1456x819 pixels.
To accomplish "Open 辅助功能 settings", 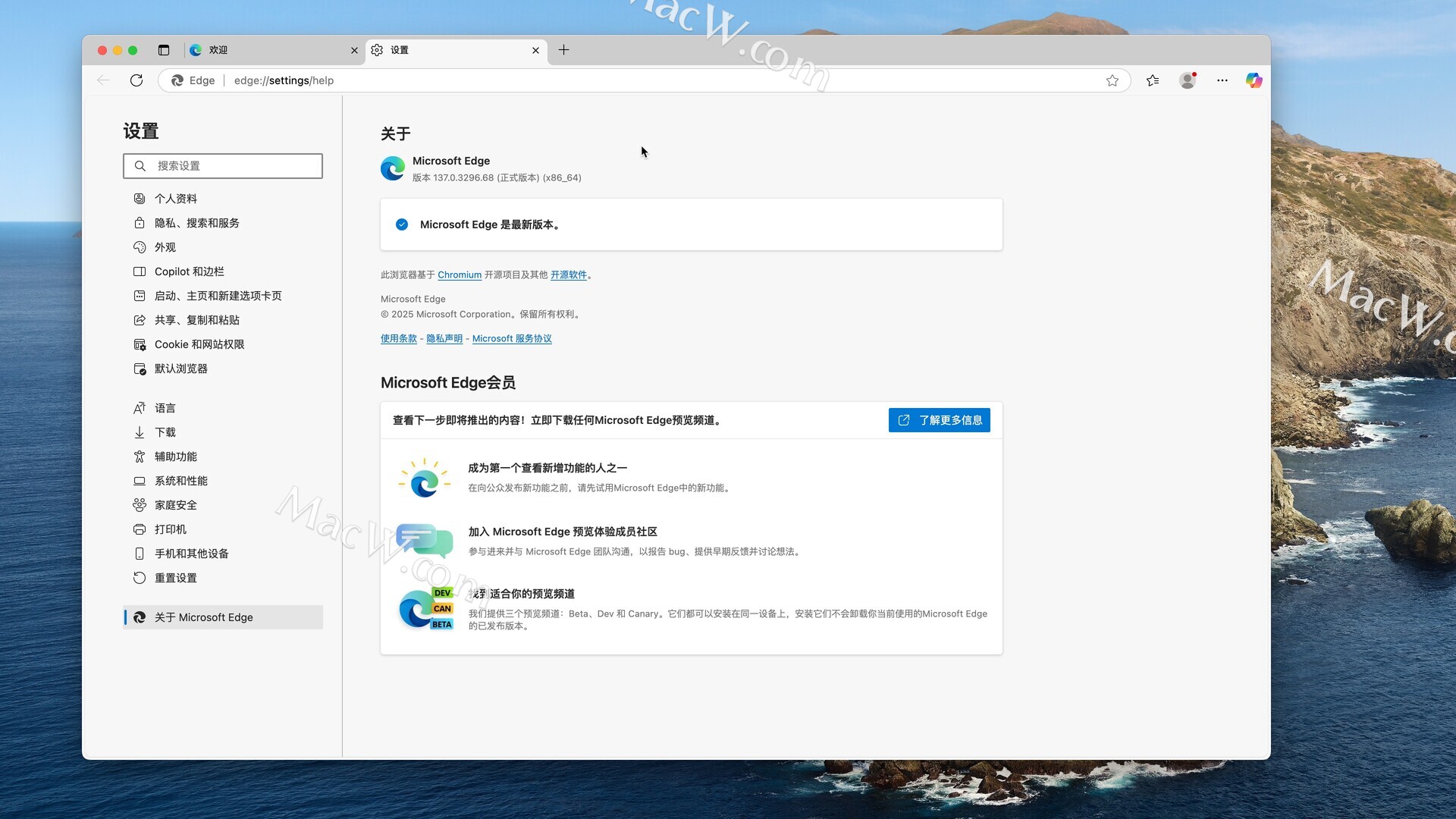I will 223,457.
